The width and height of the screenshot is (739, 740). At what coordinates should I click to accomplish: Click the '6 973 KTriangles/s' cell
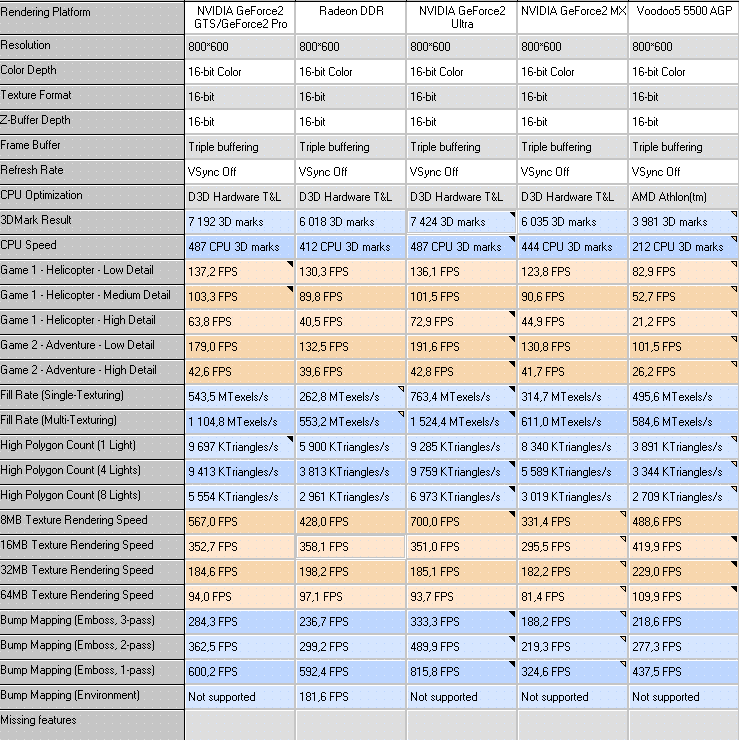click(x=462, y=497)
